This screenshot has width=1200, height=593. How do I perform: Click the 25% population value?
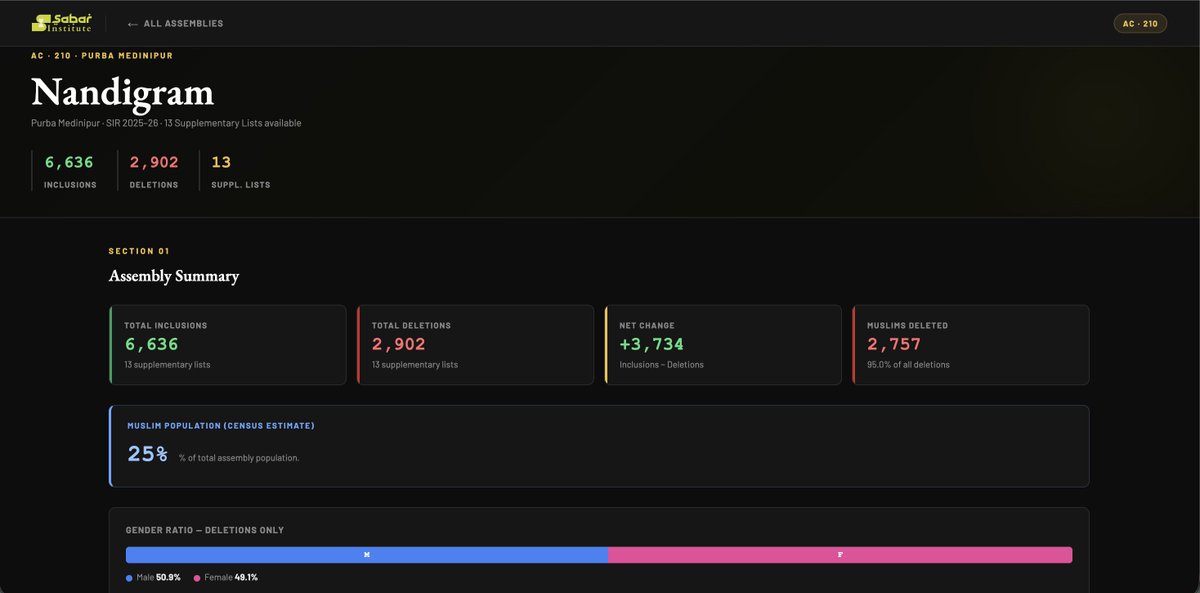148,454
